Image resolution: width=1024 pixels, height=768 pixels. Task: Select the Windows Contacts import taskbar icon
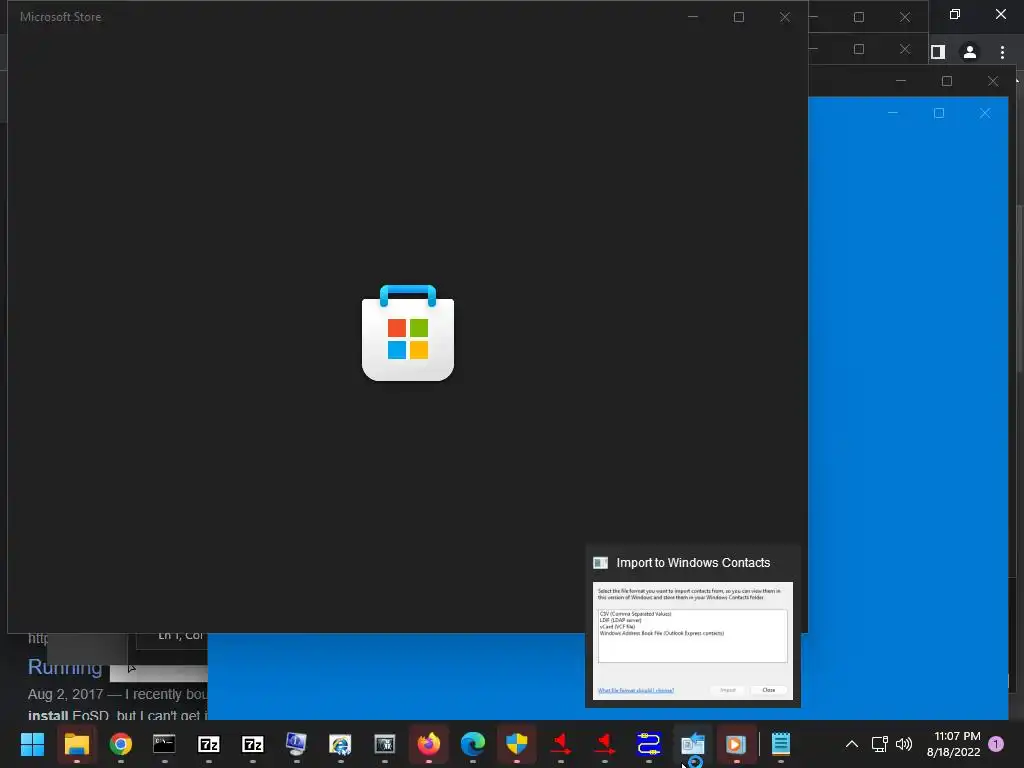692,744
